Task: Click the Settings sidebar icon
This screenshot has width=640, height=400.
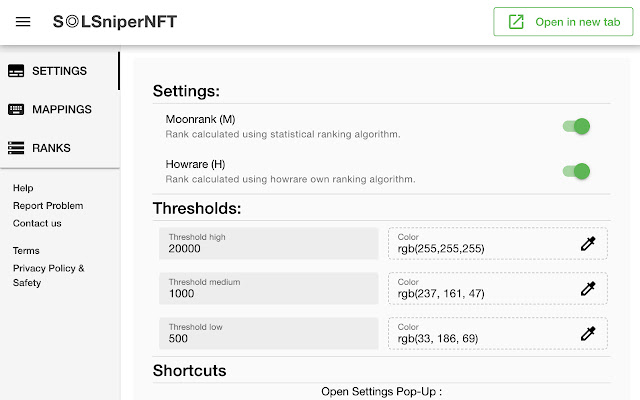Action: [x=16, y=71]
